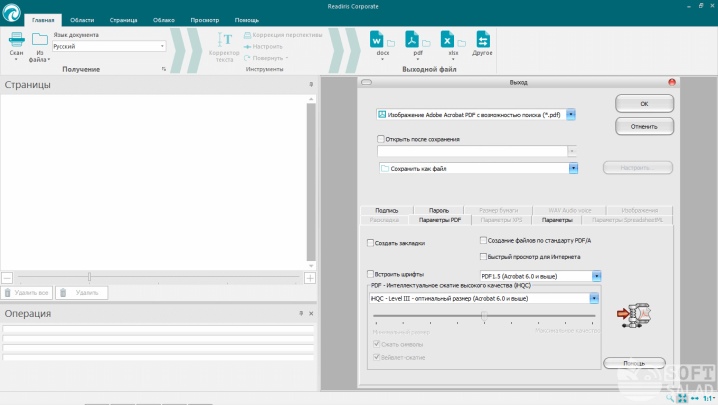Click the Отменить button

tap(644, 126)
